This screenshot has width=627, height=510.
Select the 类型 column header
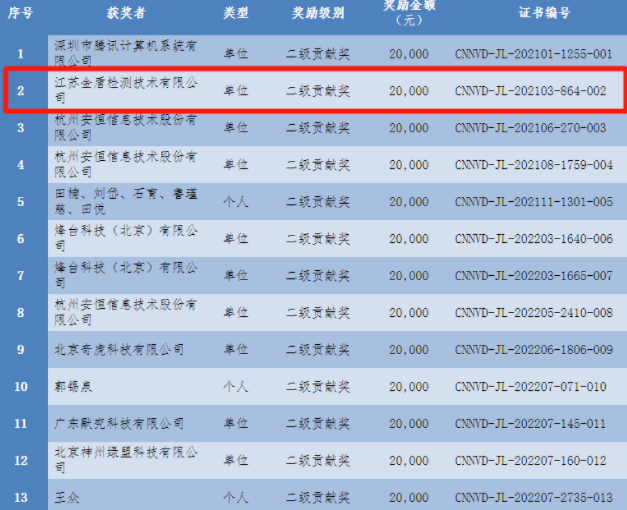(x=236, y=13)
